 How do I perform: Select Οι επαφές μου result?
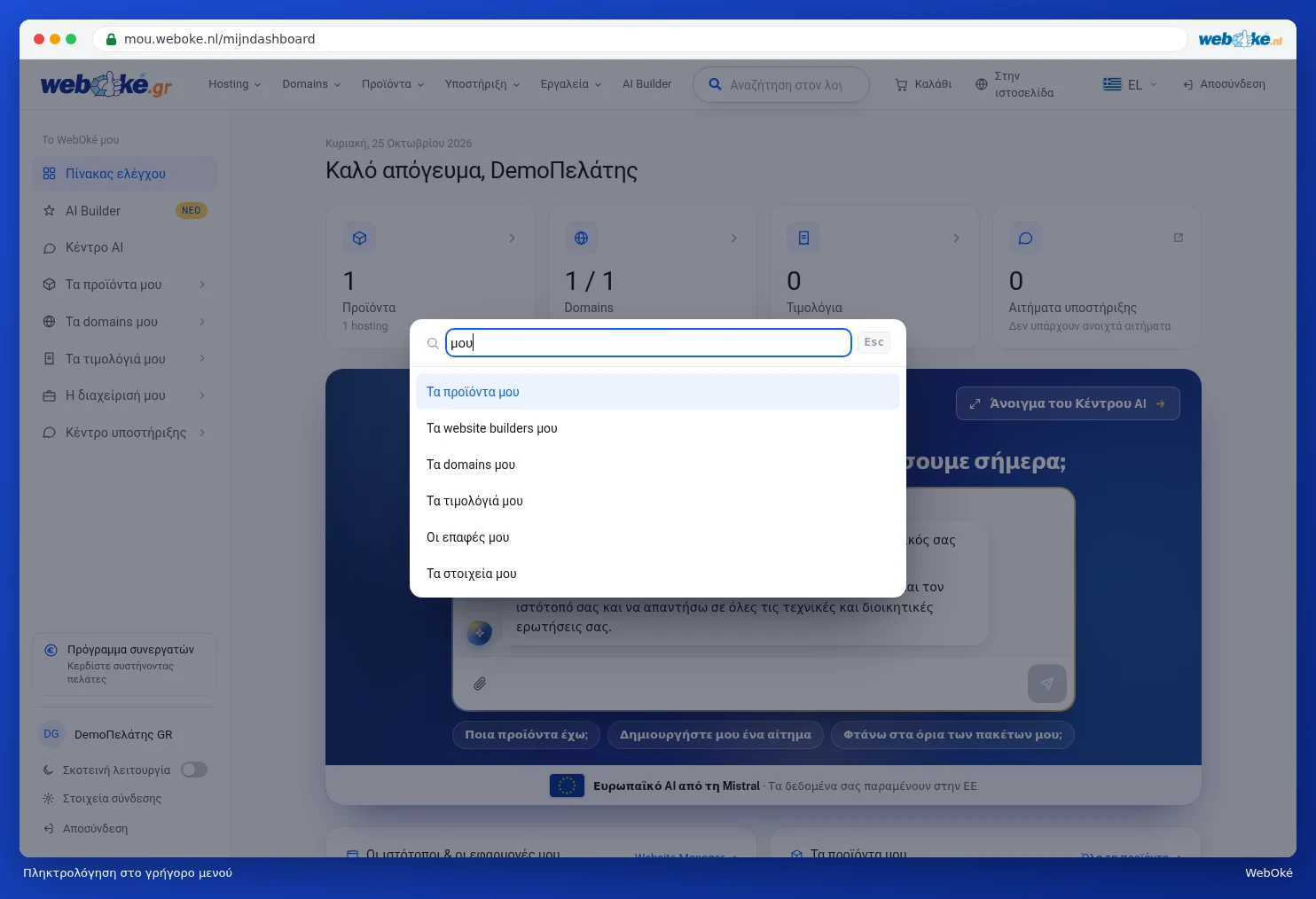[658, 537]
